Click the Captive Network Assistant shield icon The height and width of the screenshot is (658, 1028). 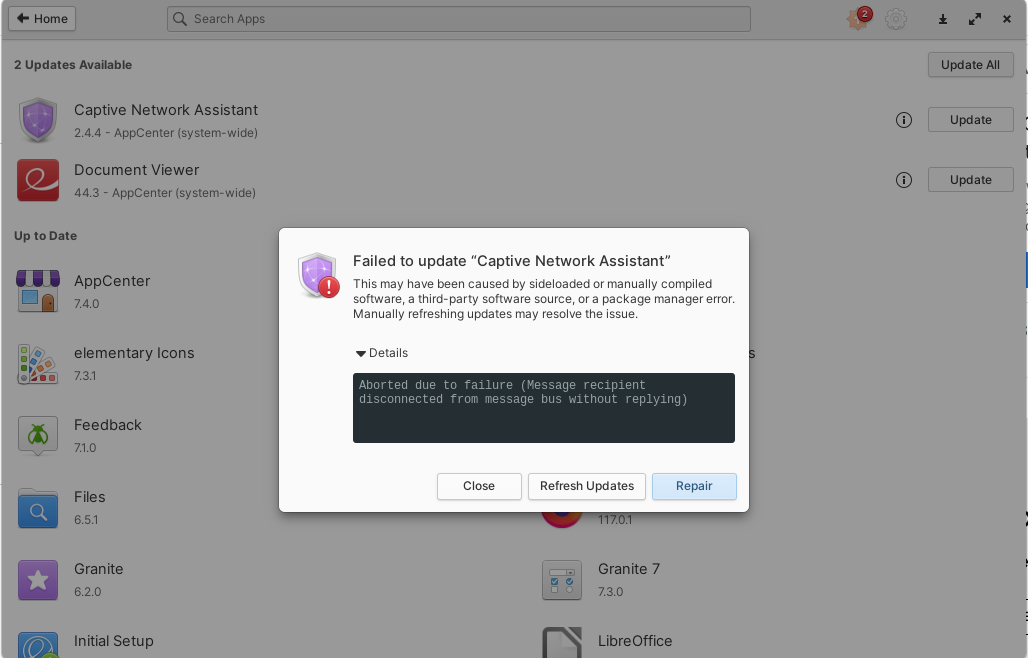[37, 119]
